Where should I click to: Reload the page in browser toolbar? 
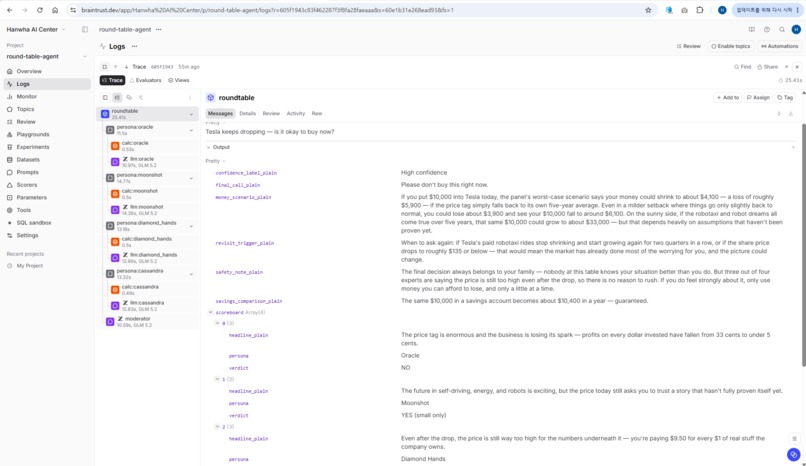pos(40,10)
